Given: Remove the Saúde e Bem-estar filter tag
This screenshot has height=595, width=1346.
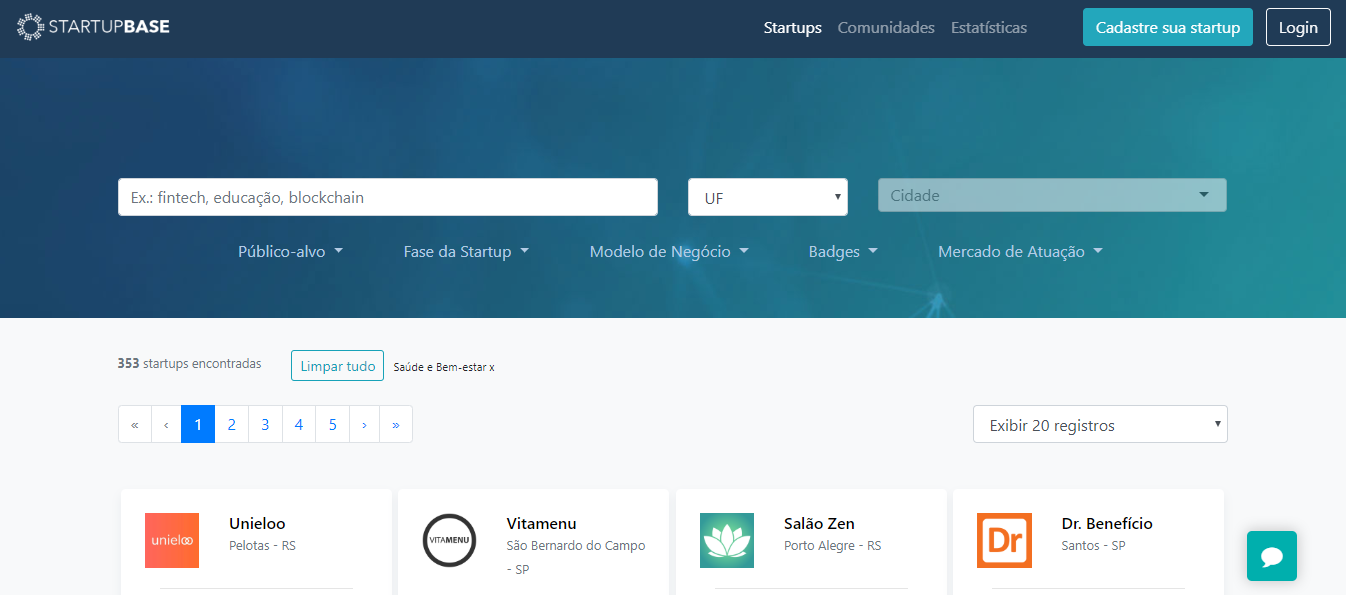Looking at the screenshot, I should point(444,367).
